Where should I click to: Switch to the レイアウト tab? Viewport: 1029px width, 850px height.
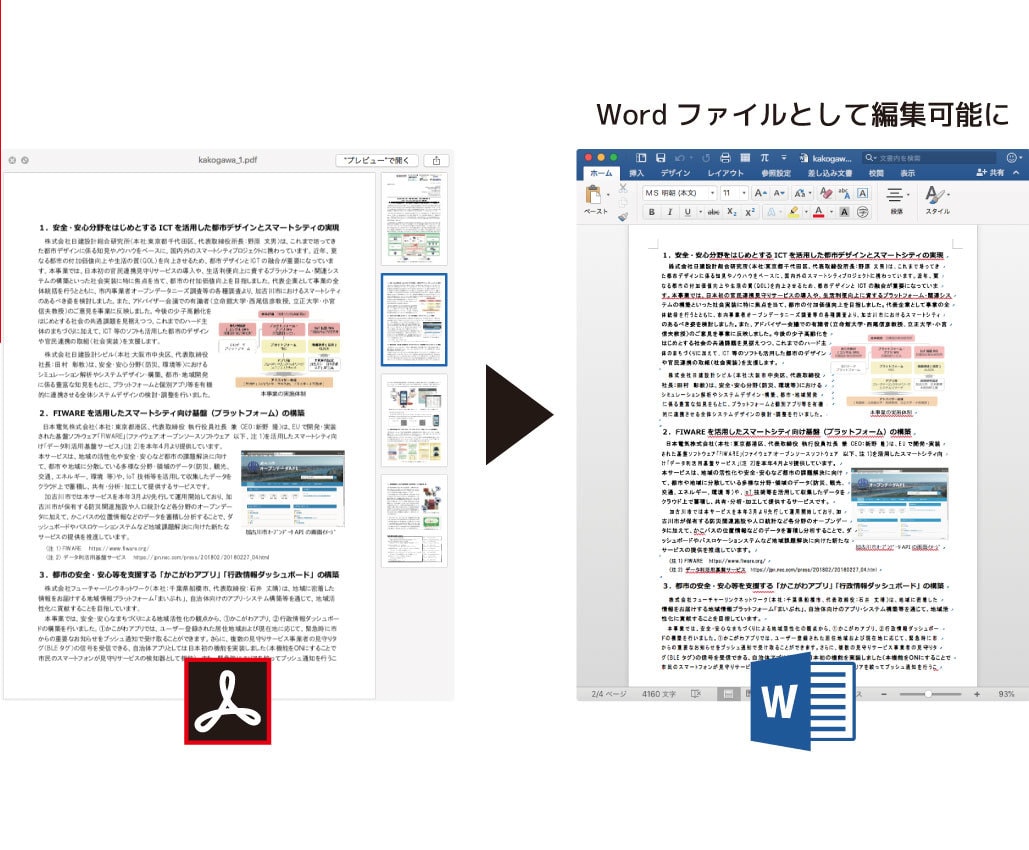click(726, 173)
